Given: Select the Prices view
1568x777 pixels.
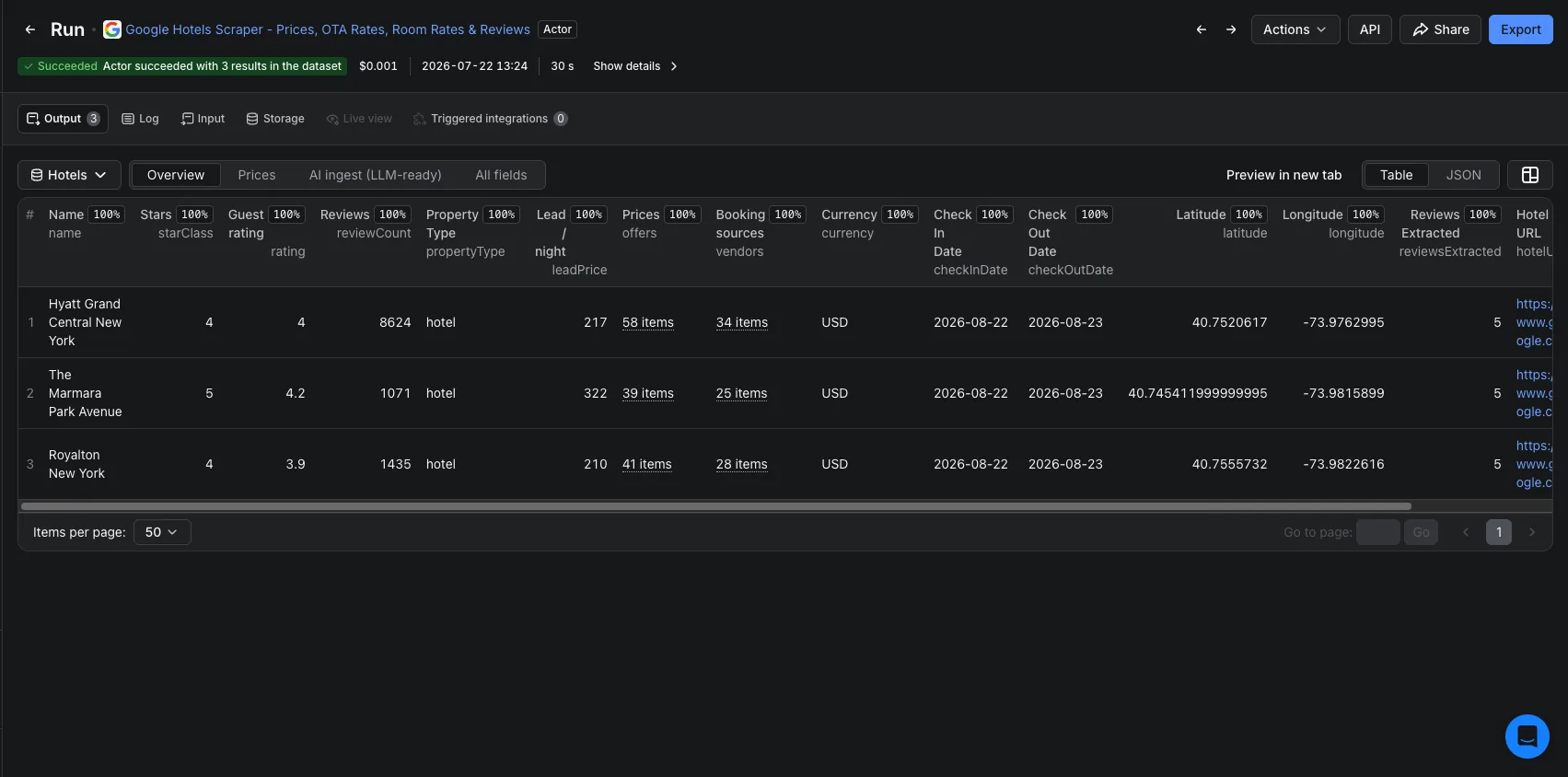Looking at the screenshot, I should (x=257, y=175).
